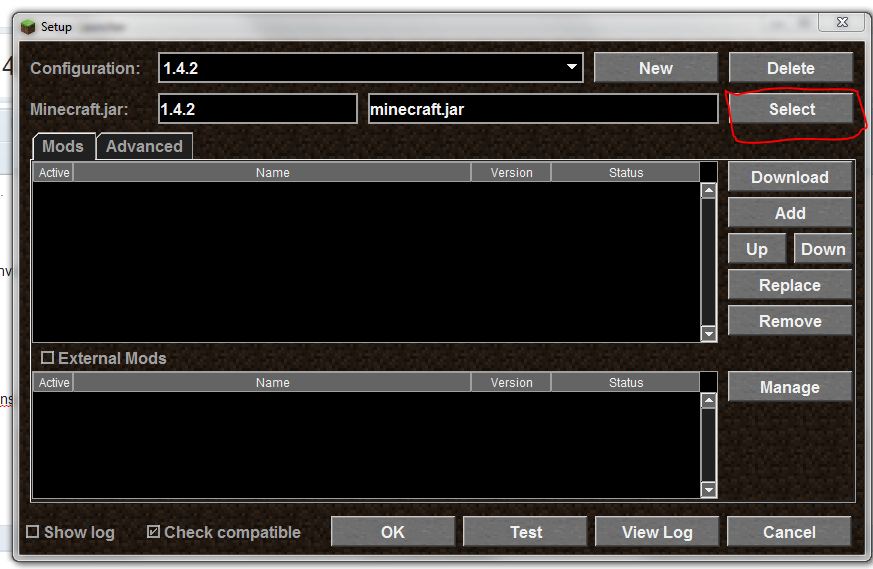Click the New configuration button
Screen dimensions: 873x569
[x=656, y=68]
